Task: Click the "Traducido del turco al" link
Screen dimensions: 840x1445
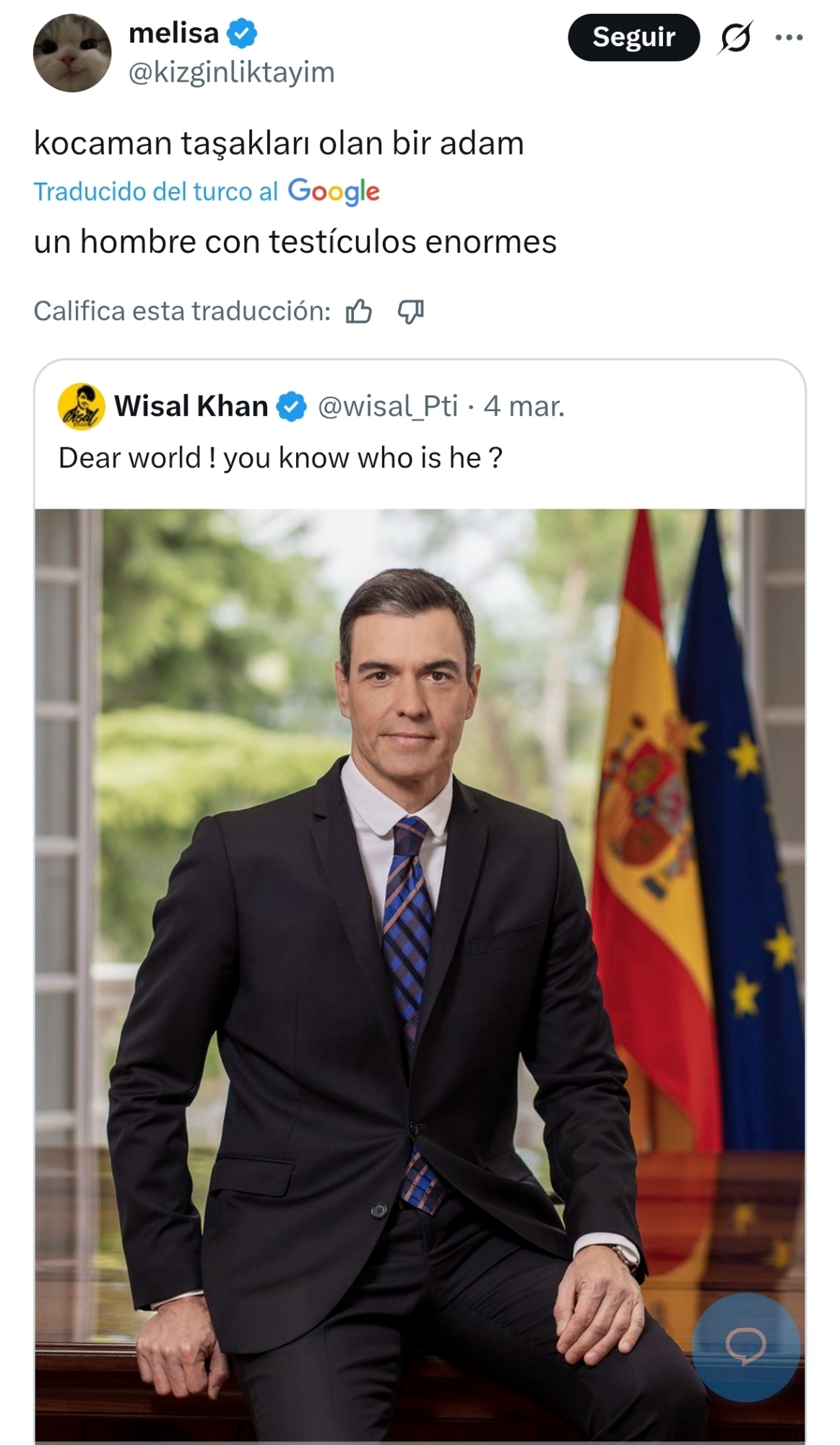Action: pyautogui.click(x=156, y=191)
